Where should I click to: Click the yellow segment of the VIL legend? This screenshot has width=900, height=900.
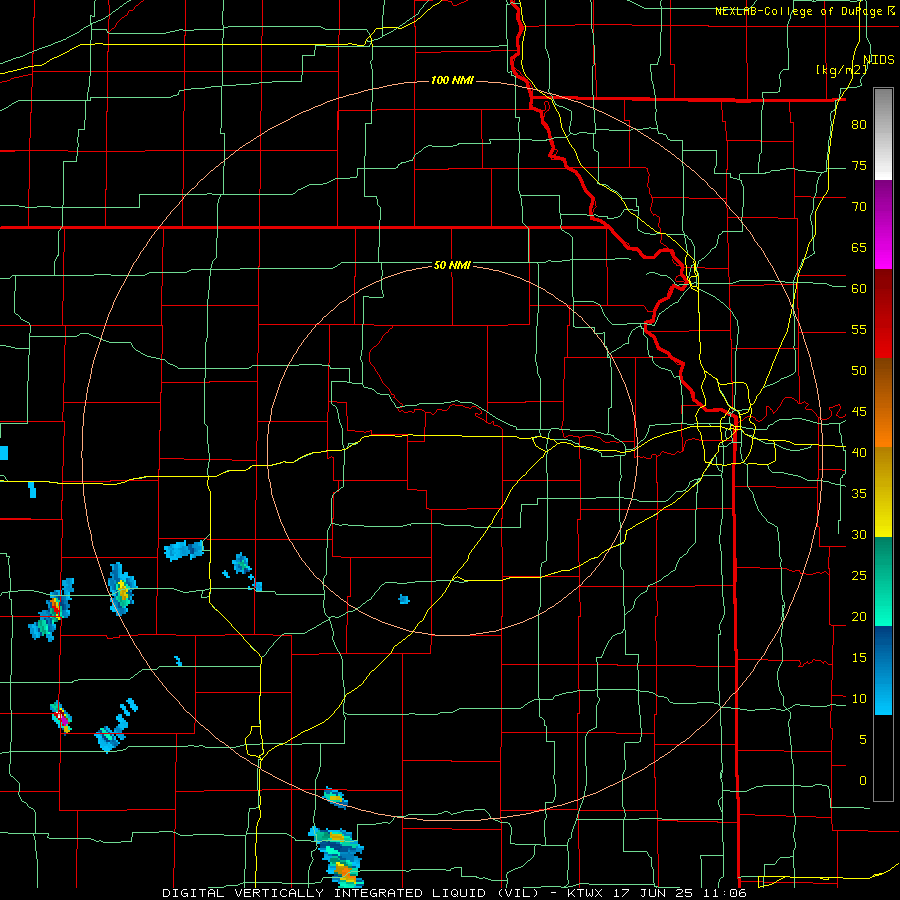coord(883,492)
